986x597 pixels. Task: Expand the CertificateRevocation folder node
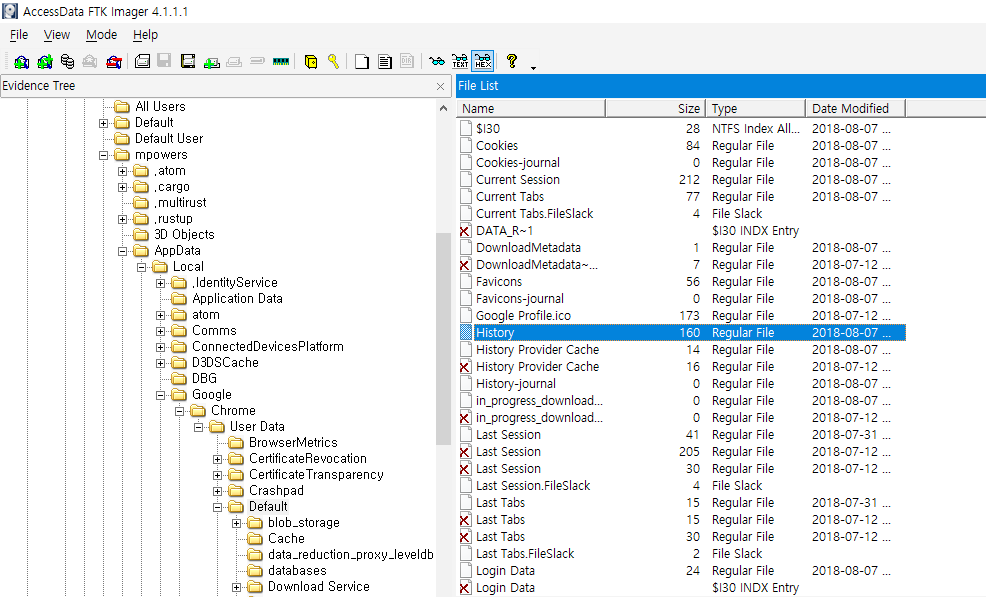click(218, 459)
